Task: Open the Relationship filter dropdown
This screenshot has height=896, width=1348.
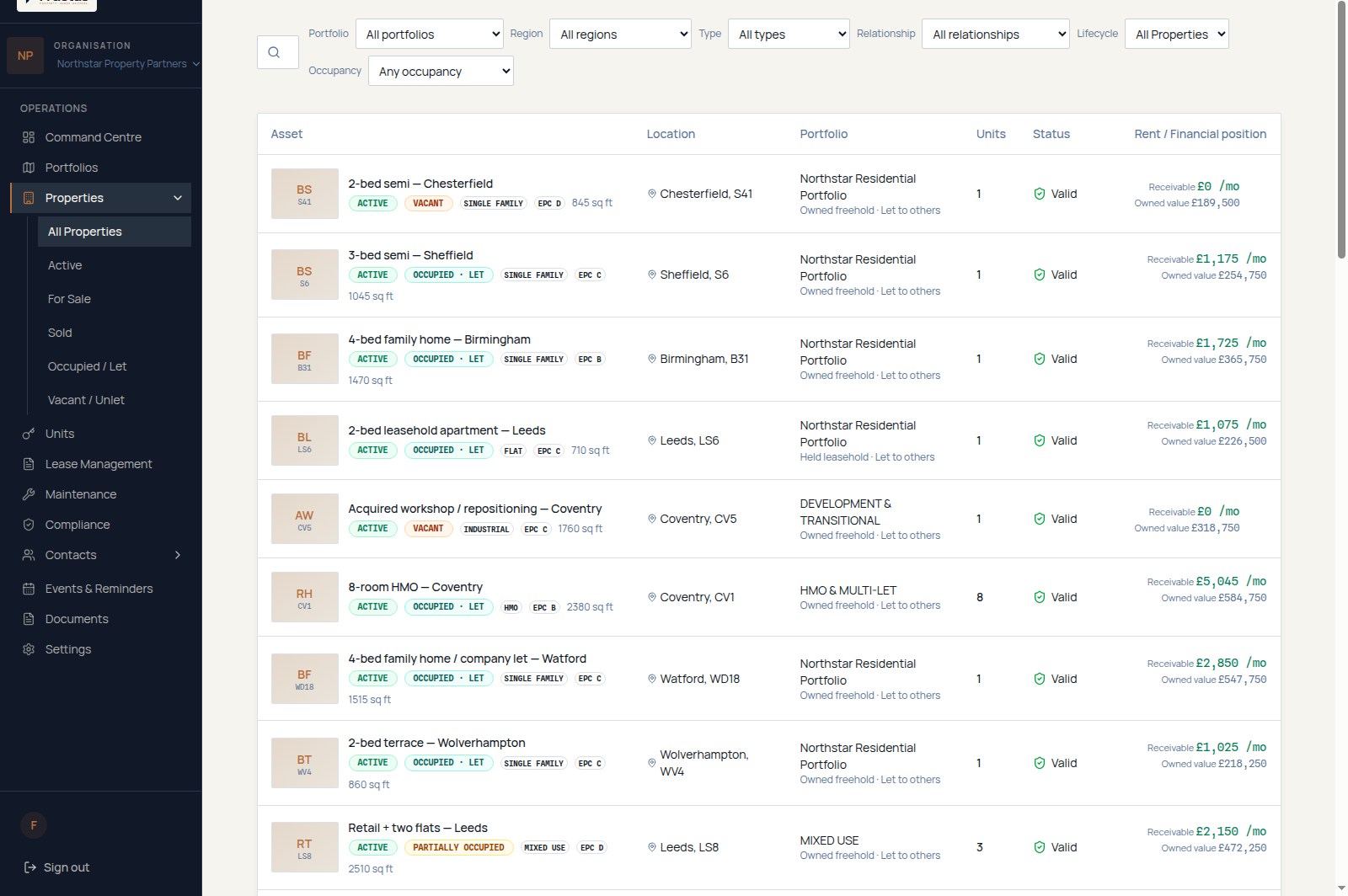Action: (x=996, y=34)
